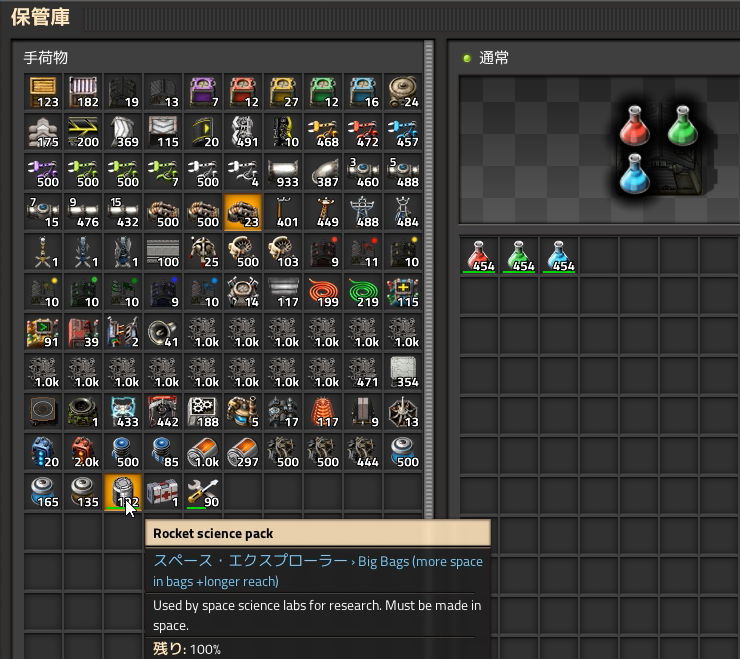
Task: Select the green logistic chest stack
Action: click(x=323, y=92)
